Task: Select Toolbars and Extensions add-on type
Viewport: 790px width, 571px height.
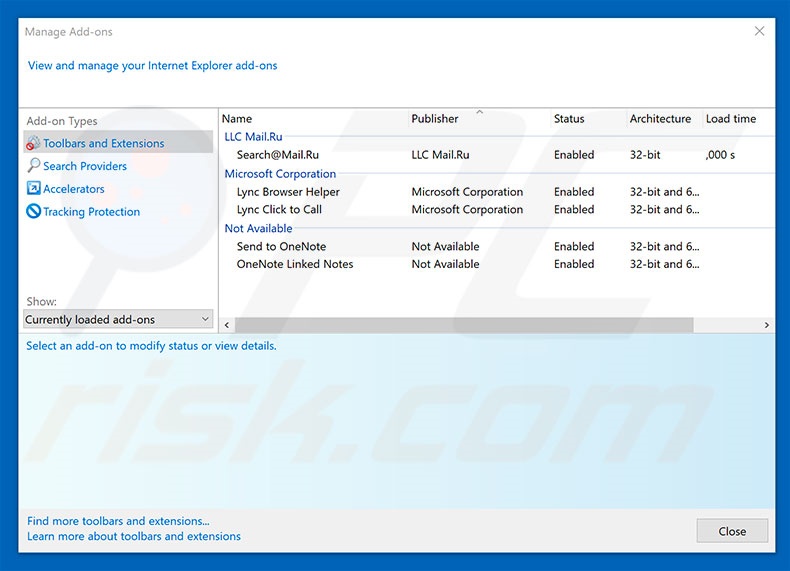Action: click(118, 143)
